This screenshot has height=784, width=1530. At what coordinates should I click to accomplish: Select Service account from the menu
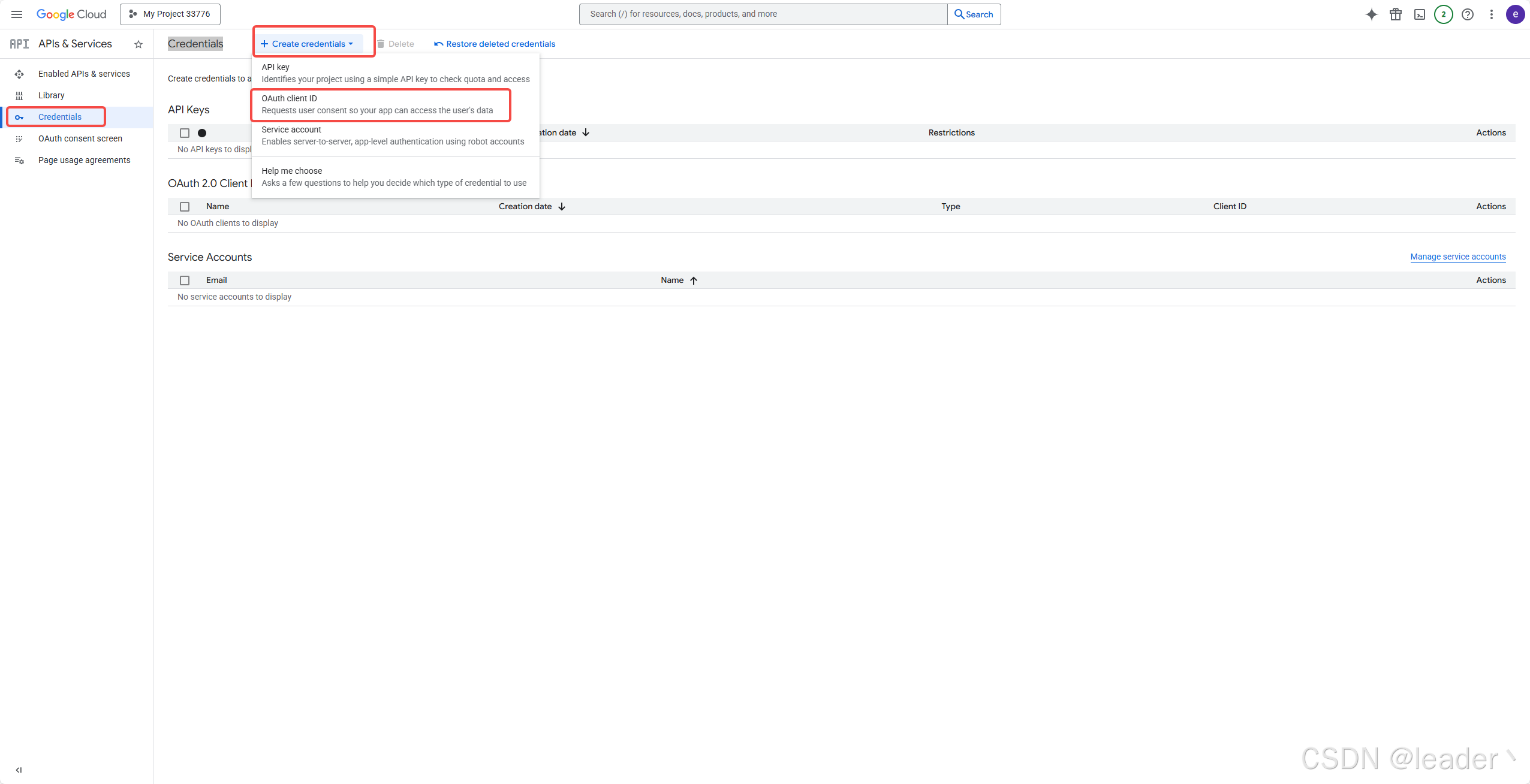coord(393,136)
